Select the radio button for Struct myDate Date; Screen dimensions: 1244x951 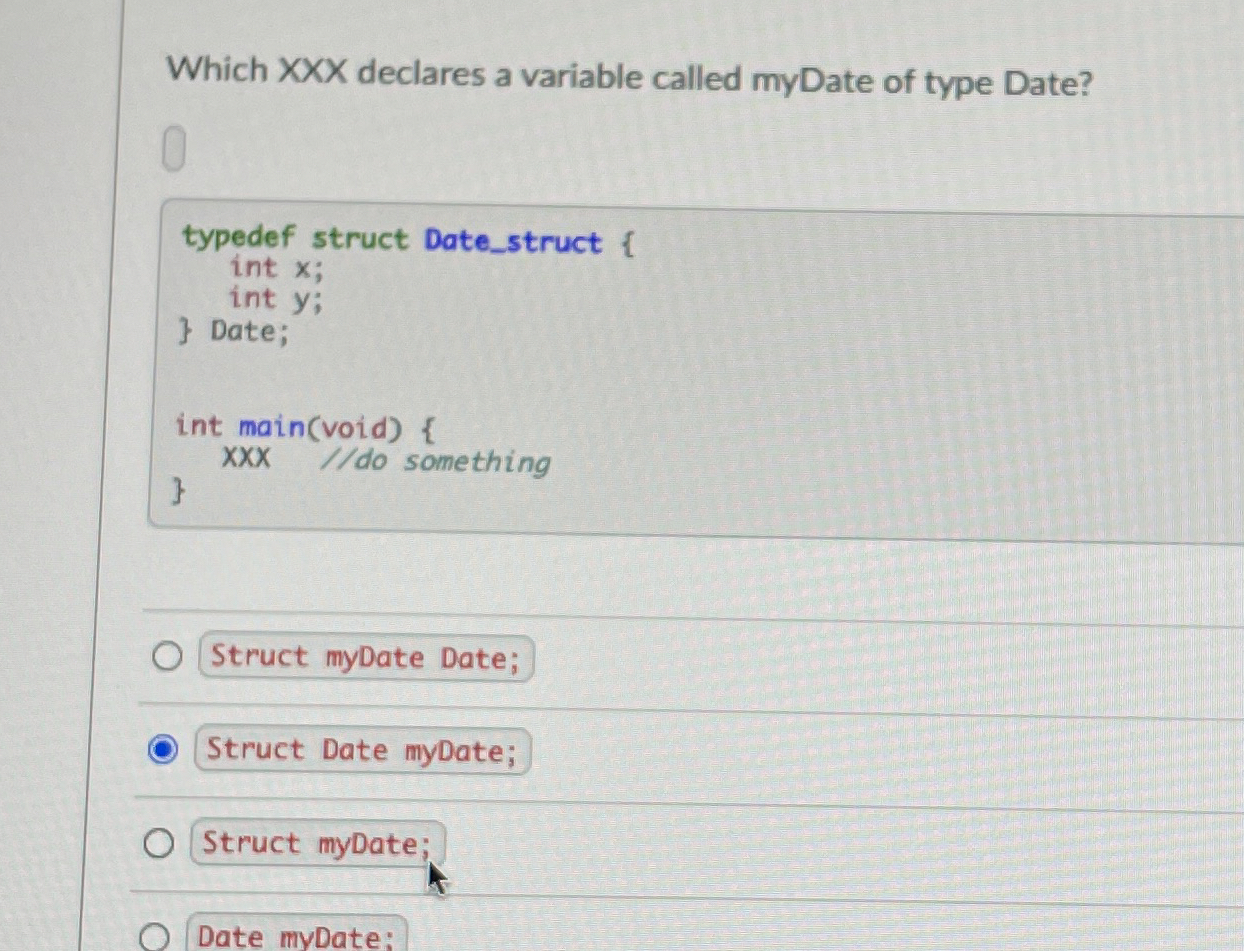[166, 657]
